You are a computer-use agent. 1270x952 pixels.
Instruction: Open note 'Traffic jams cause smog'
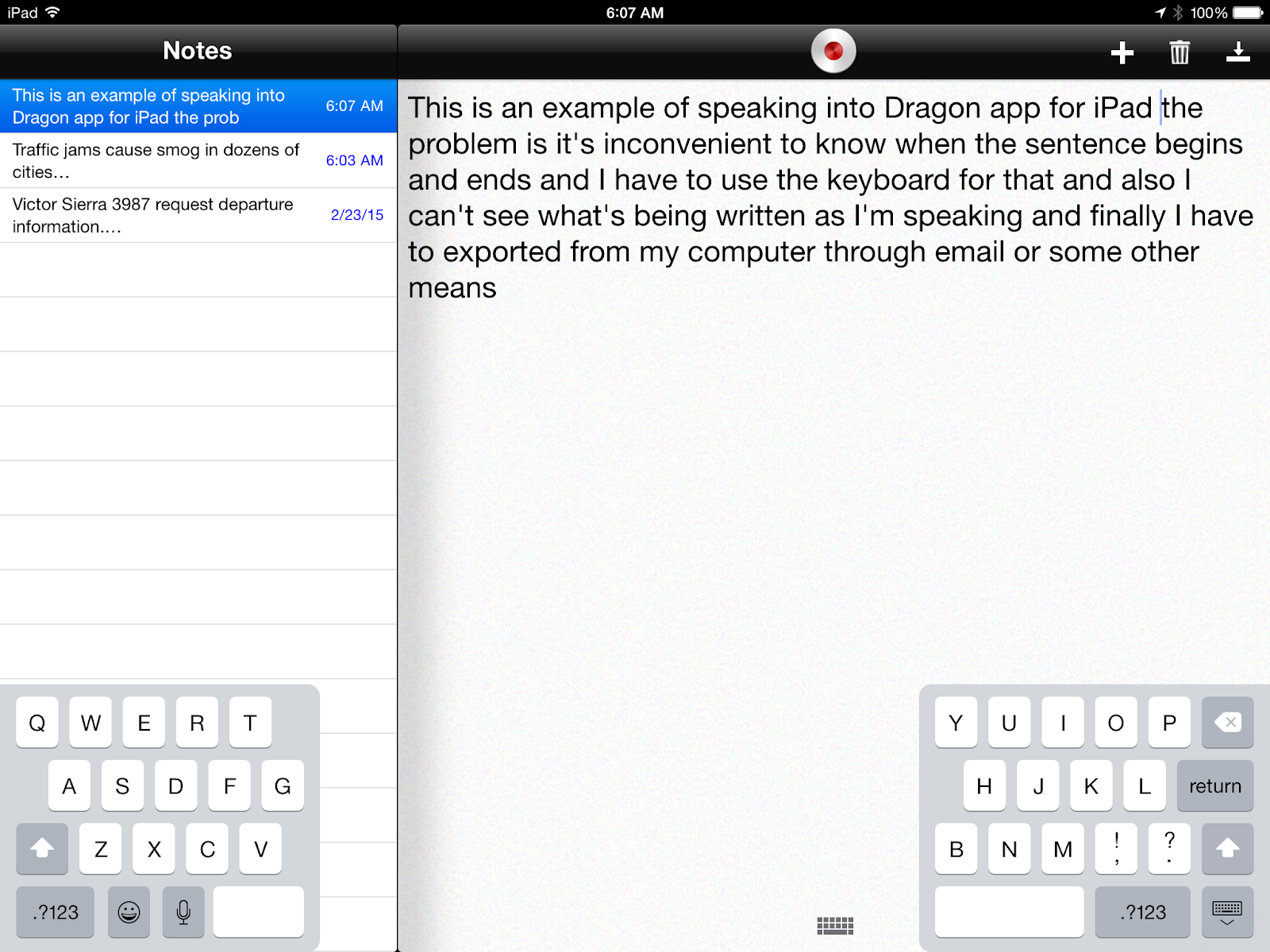[198, 161]
